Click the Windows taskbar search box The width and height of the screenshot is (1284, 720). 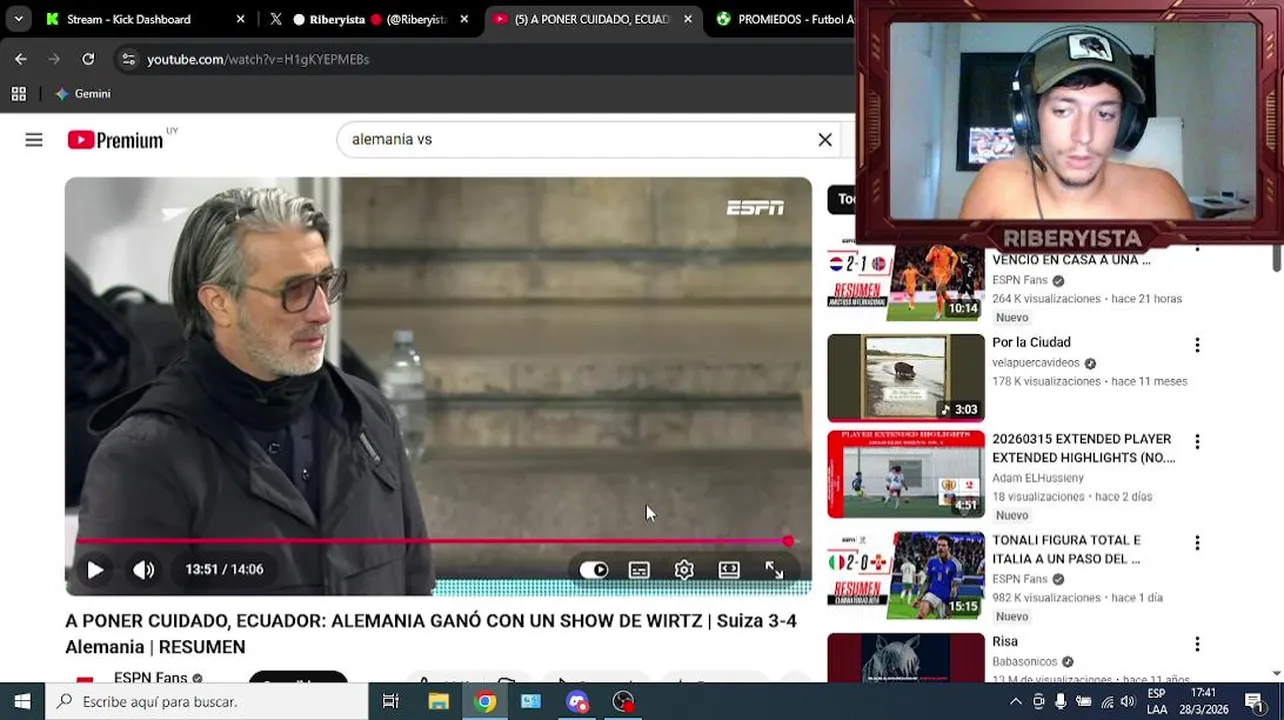(207, 701)
